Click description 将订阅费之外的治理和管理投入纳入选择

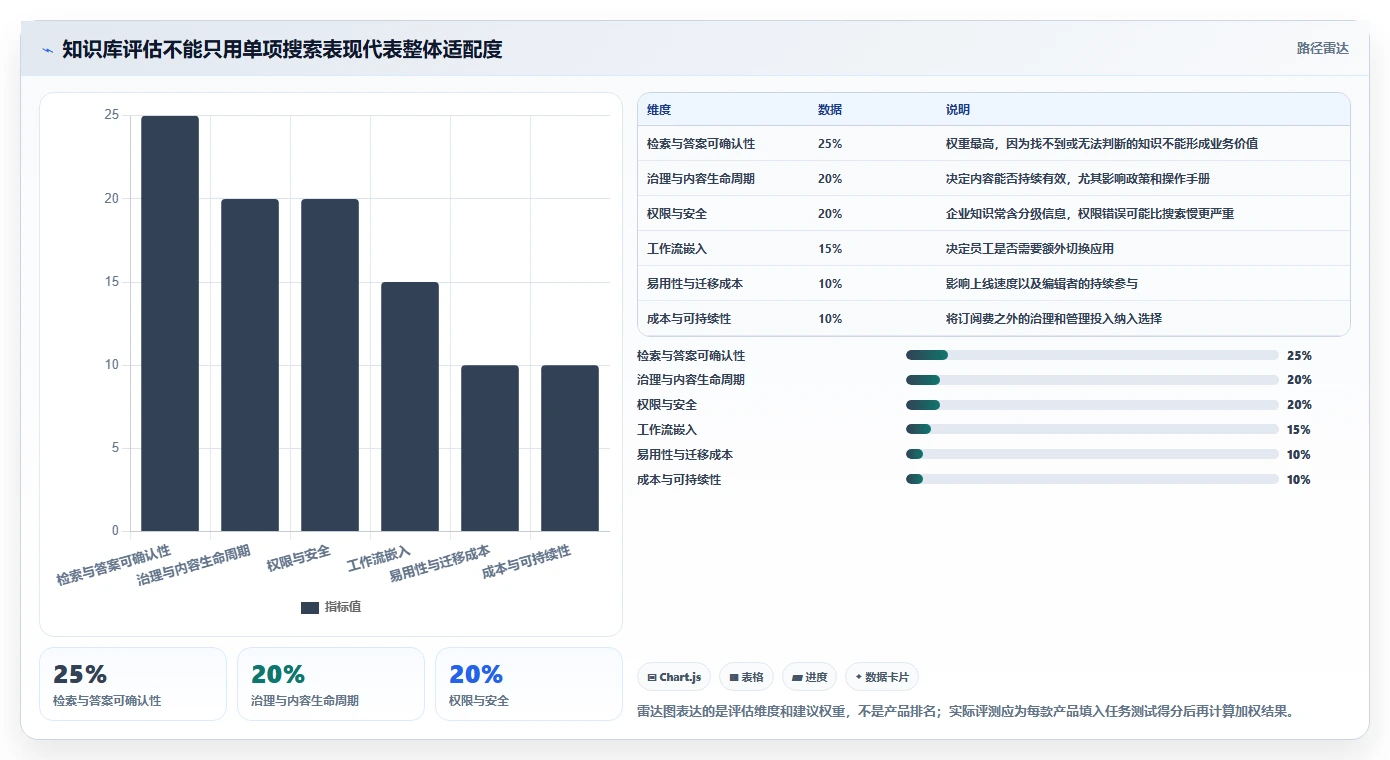[1054, 319]
